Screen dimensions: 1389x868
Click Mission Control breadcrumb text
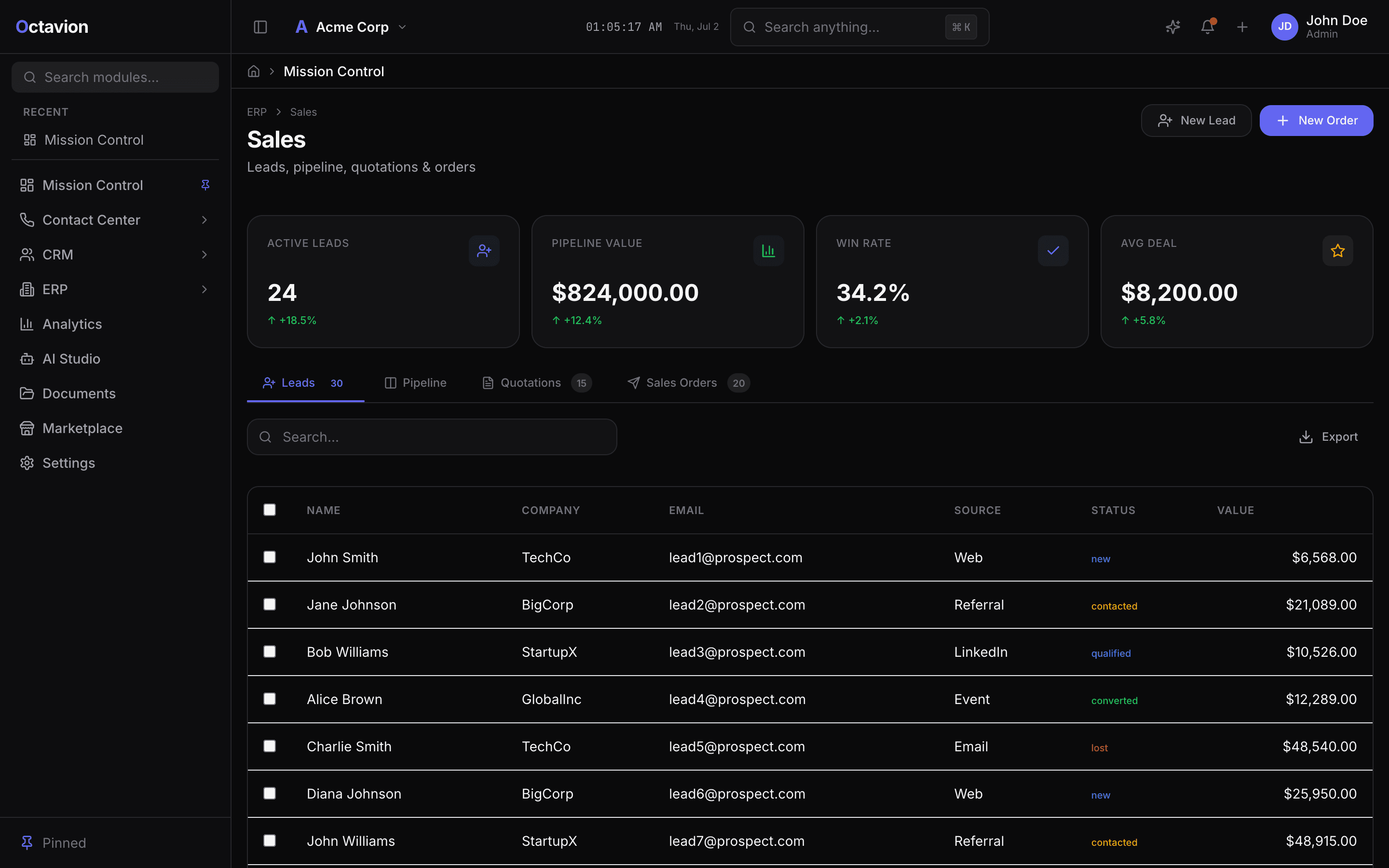click(x=334, y=71)
